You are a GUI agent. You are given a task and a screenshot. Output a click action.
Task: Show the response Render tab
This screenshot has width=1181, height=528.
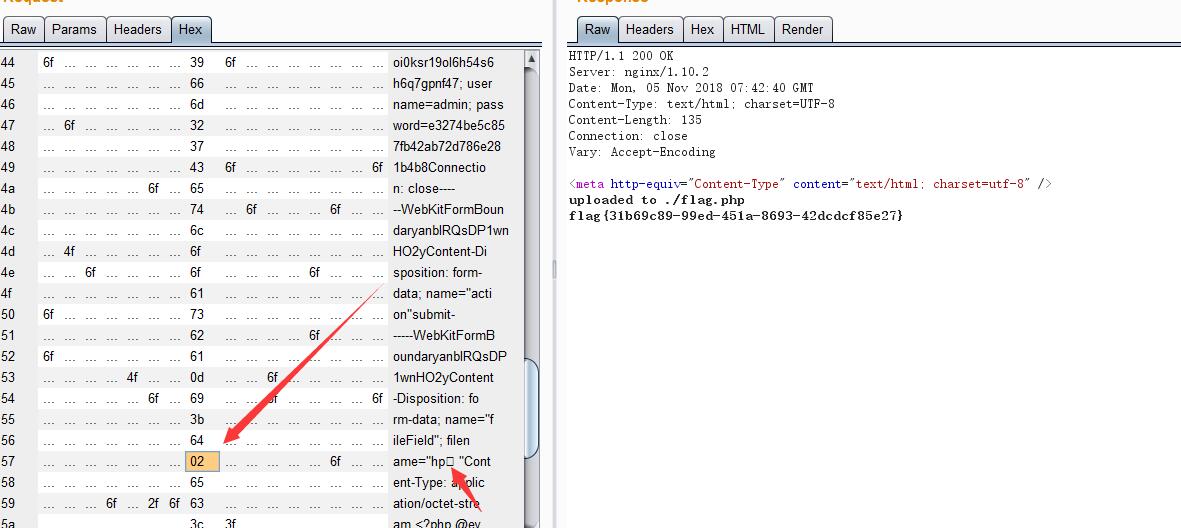pyautogui.click(x=802, y=29)
